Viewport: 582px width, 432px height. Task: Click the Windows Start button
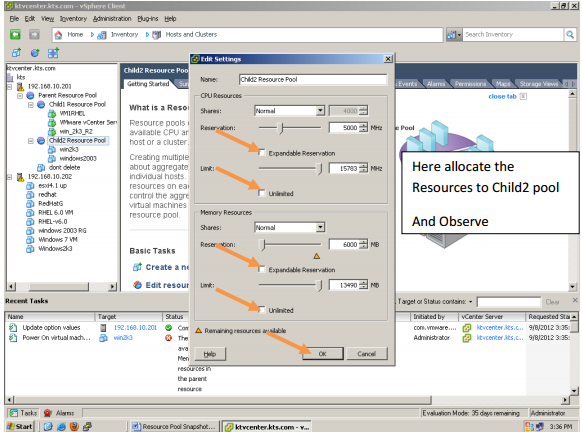tap(20, 426)
